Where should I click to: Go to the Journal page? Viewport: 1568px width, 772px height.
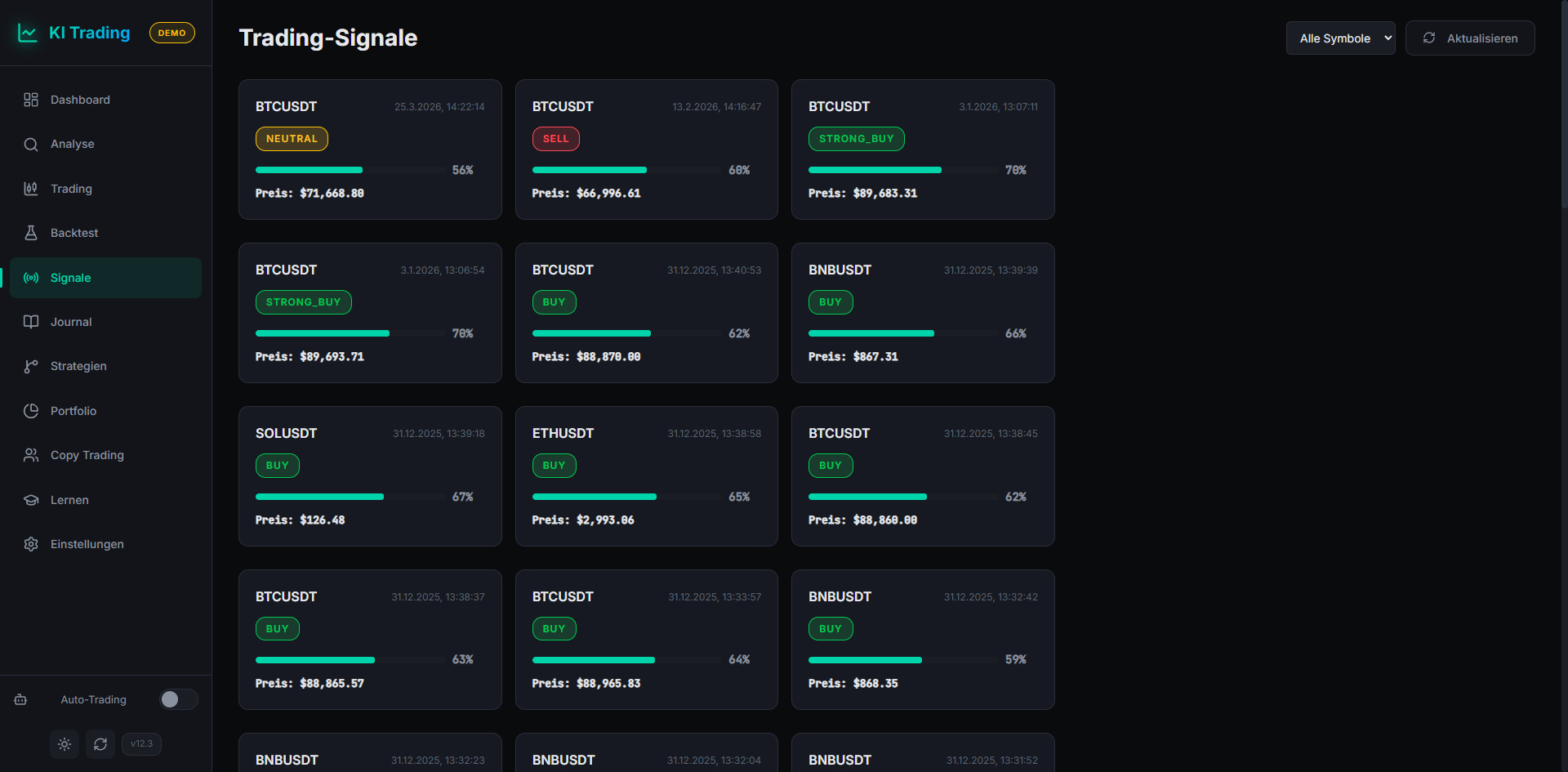pos(71,322)
